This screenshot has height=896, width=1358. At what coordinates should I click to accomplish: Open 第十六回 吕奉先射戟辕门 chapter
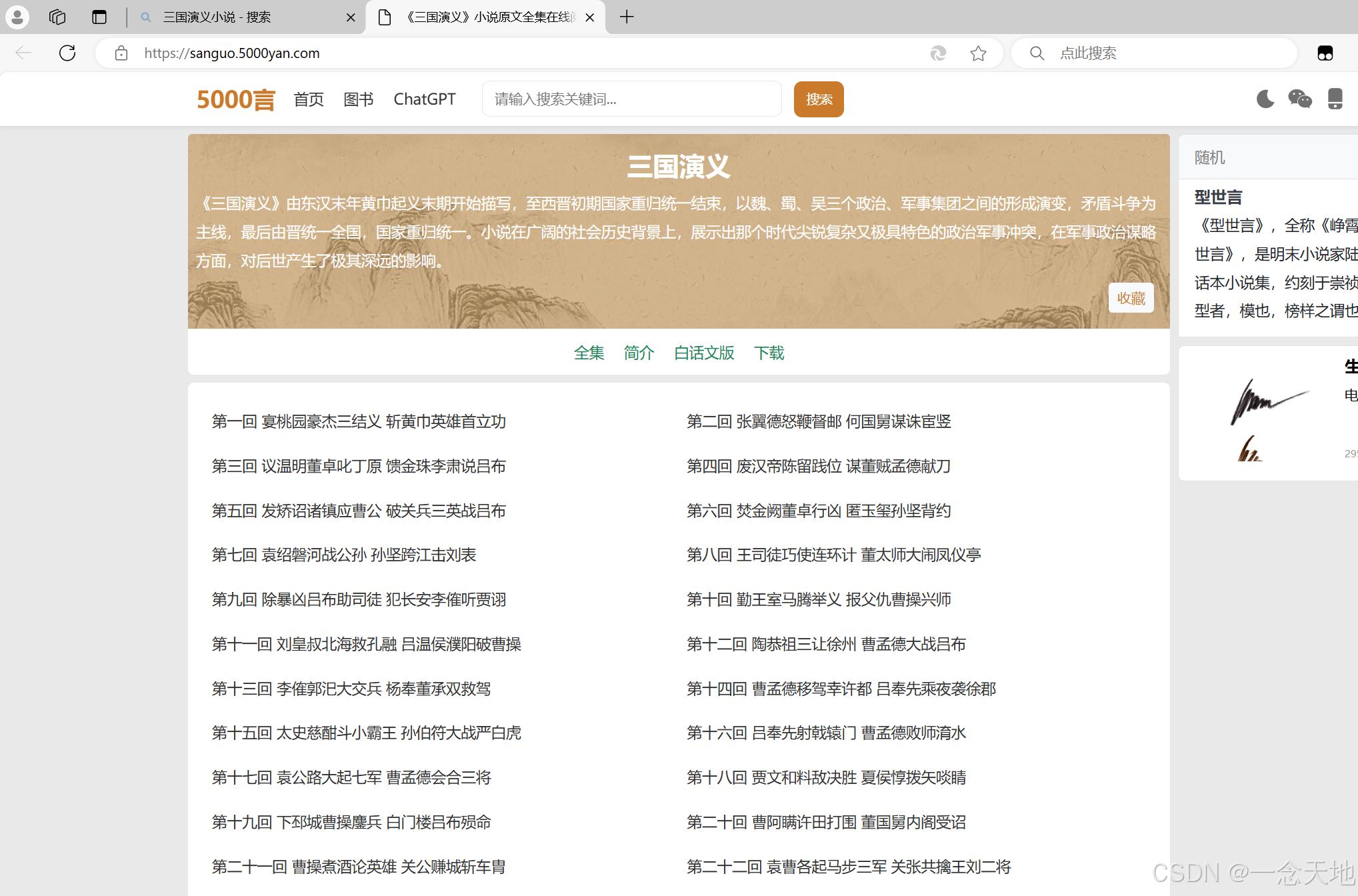[x=826, y=733]
